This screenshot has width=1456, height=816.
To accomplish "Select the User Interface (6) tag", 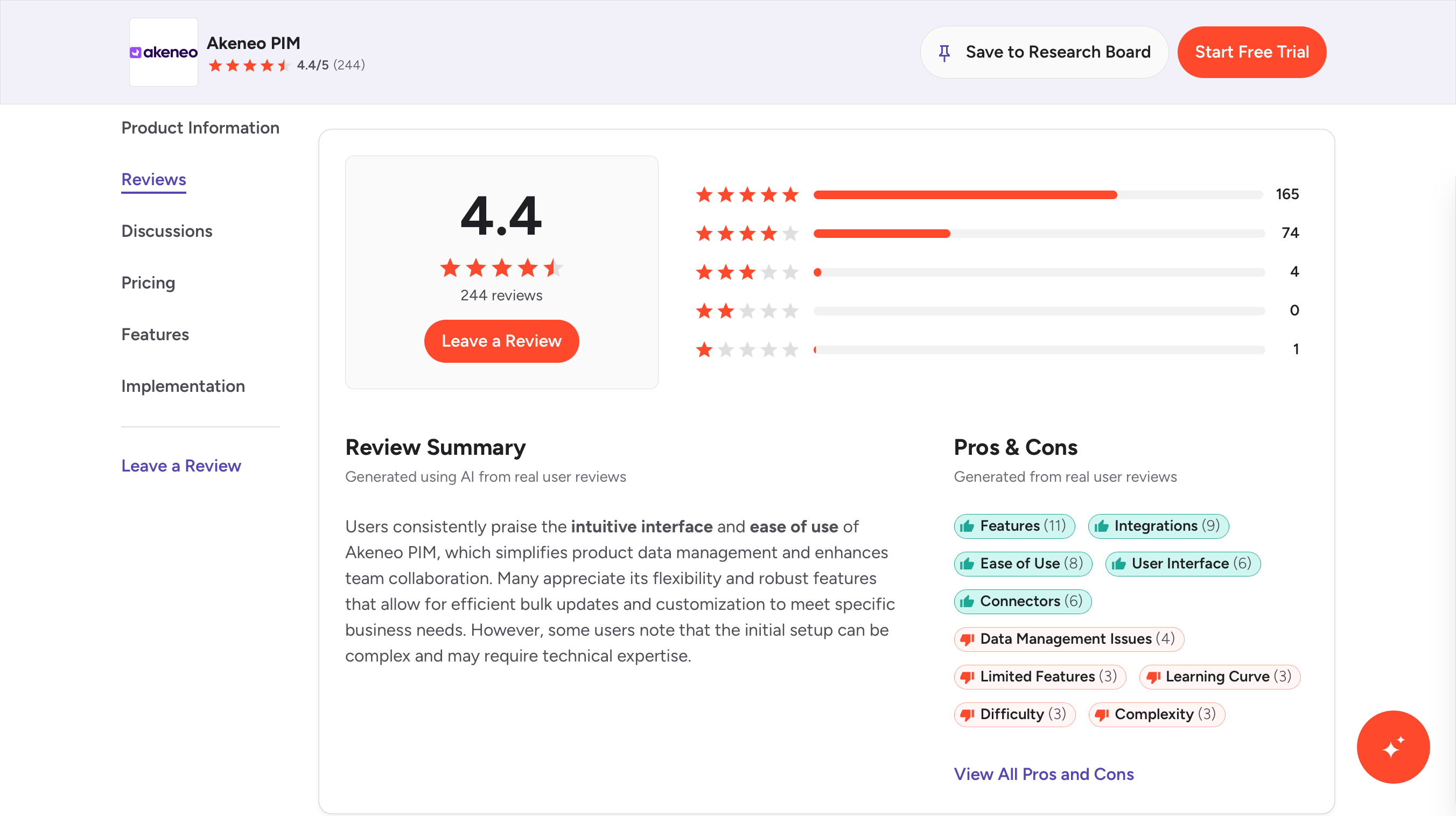I will (1183, 564).
